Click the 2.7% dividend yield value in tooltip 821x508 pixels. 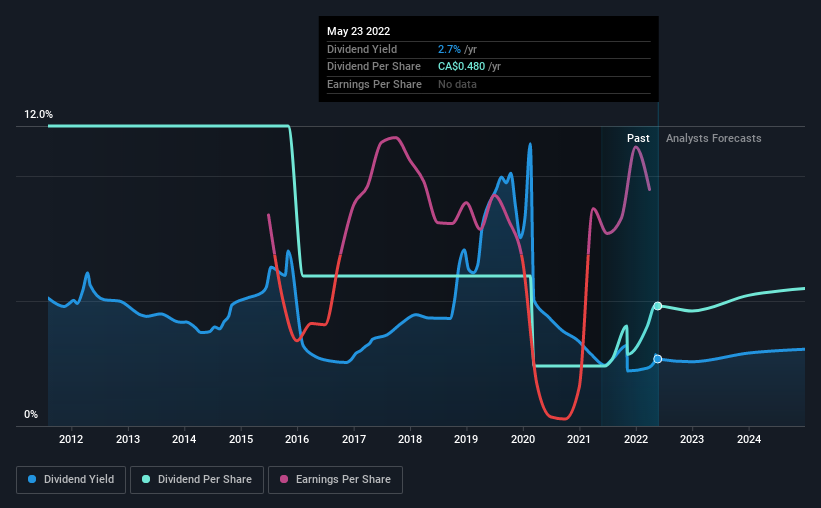(x=449, y=49)
